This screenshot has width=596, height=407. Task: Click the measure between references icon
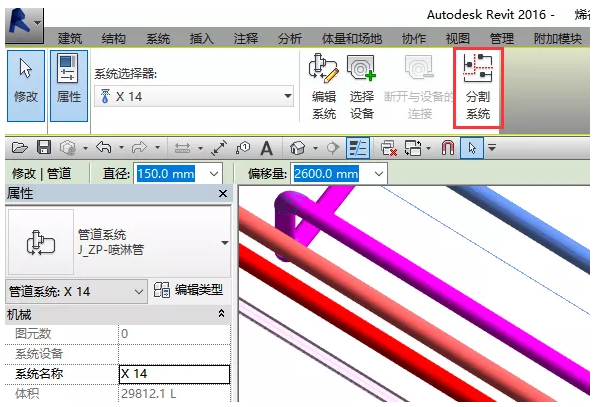coord(182,148)
